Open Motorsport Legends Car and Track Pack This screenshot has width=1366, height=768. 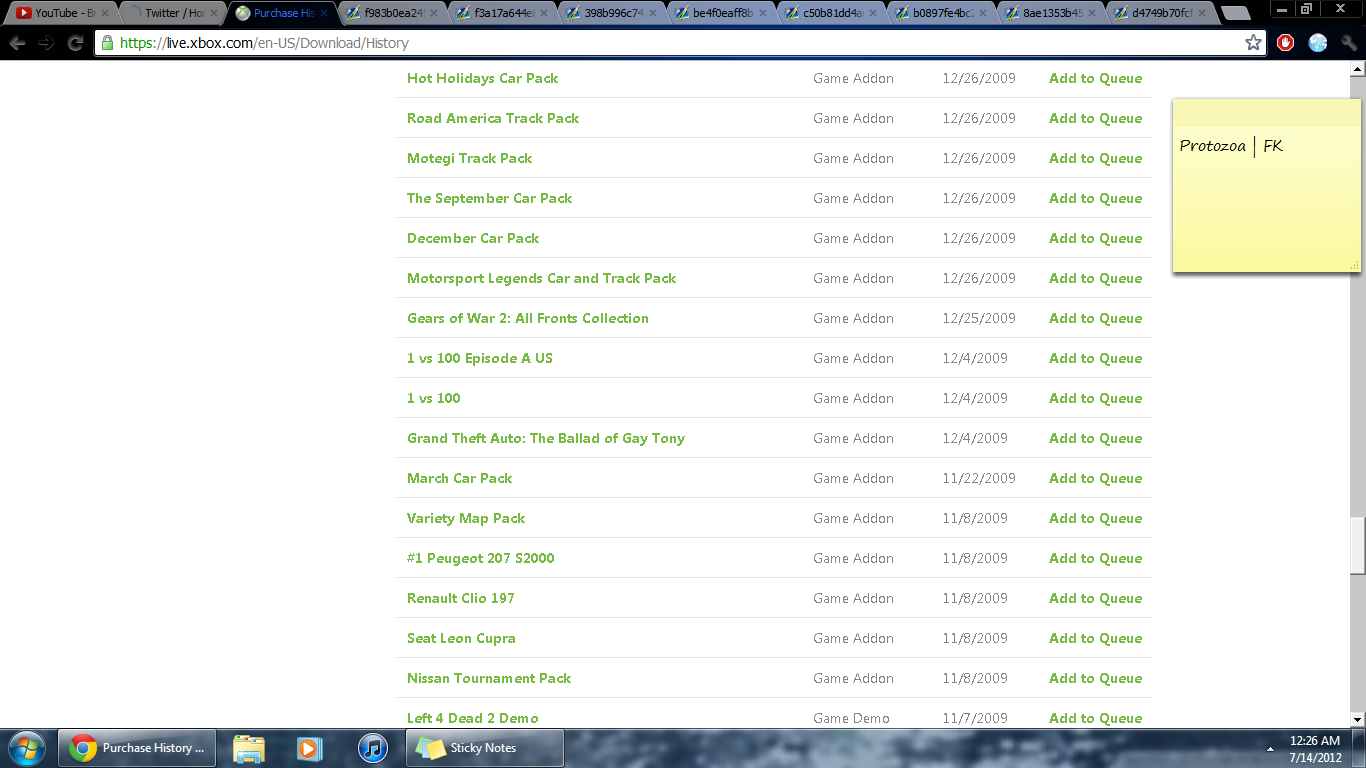pos(541,278)
